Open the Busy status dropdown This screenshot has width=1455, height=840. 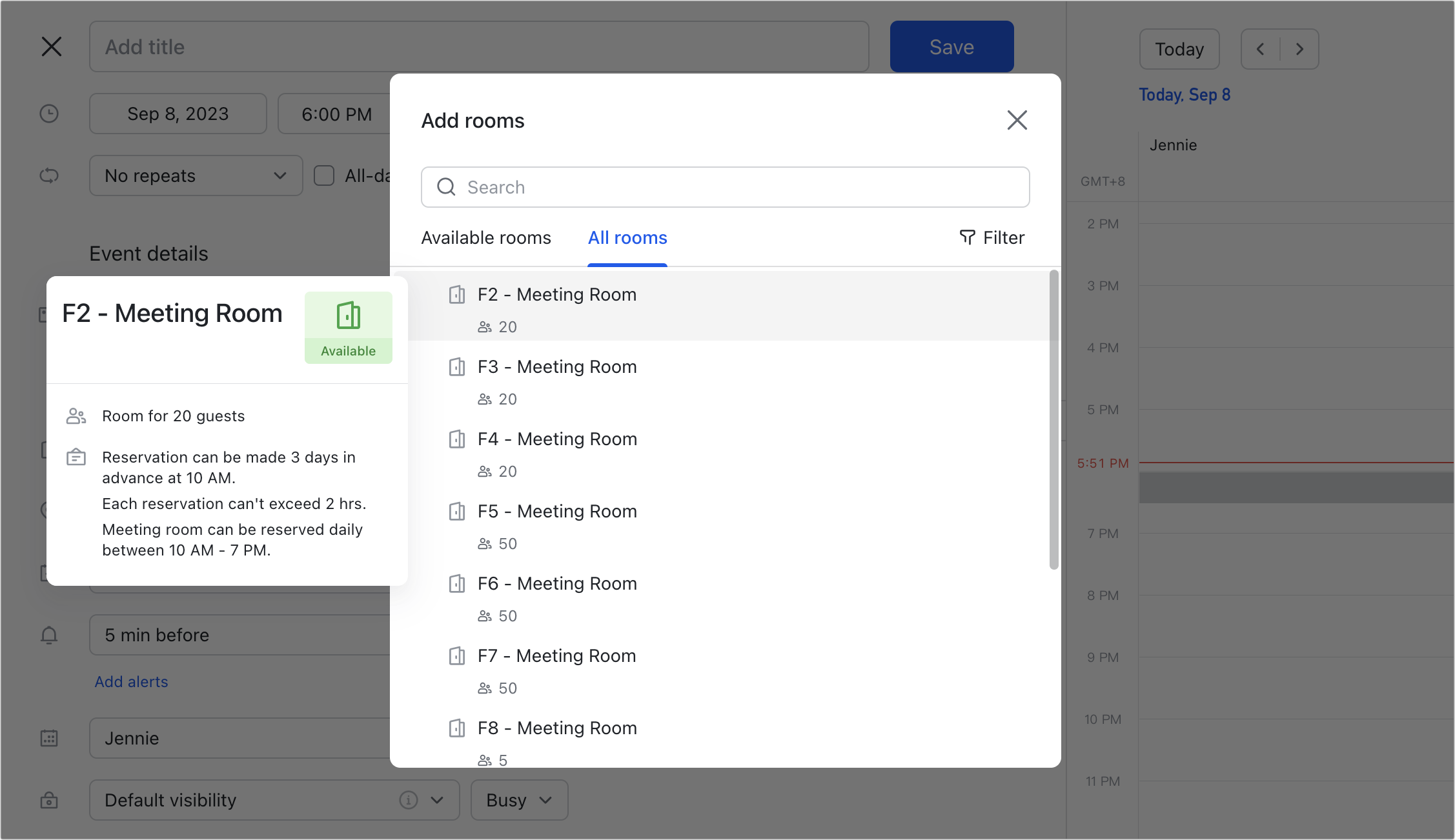coord(519,800)
